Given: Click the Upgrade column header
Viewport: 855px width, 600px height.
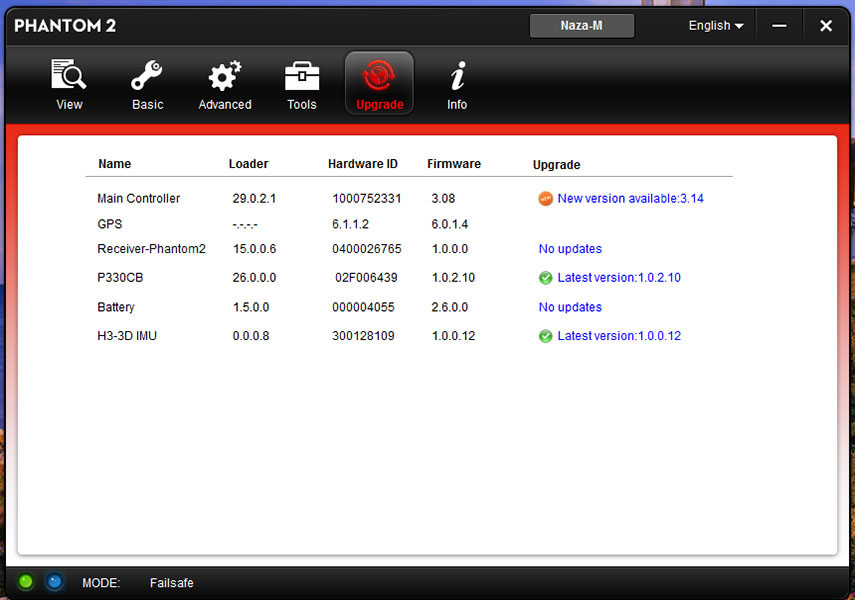Looking at the screenshot, I should coord(556,165).
